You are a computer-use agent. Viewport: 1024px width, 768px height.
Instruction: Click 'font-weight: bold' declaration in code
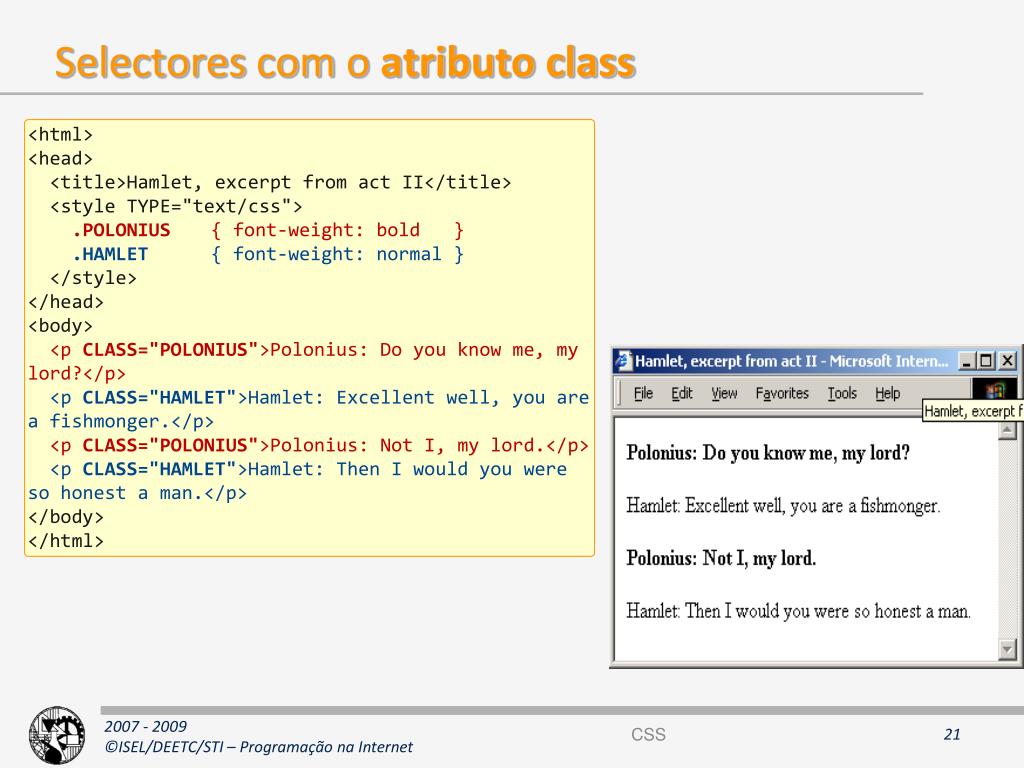[327, 230]
